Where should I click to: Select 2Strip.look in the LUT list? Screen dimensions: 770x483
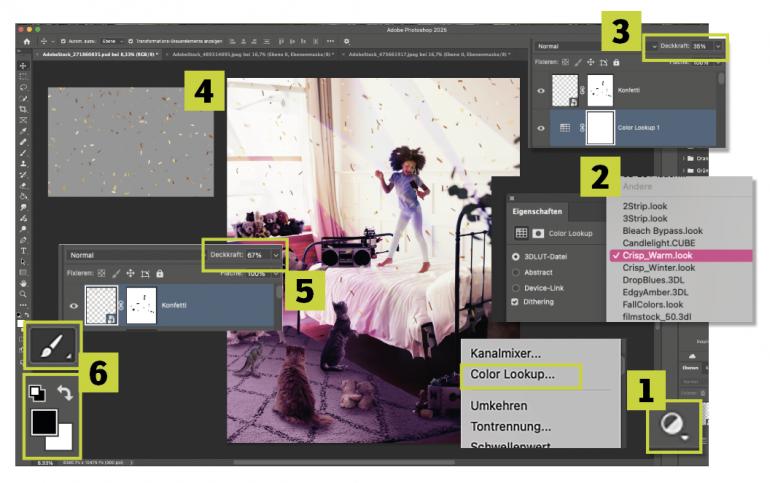645,206
